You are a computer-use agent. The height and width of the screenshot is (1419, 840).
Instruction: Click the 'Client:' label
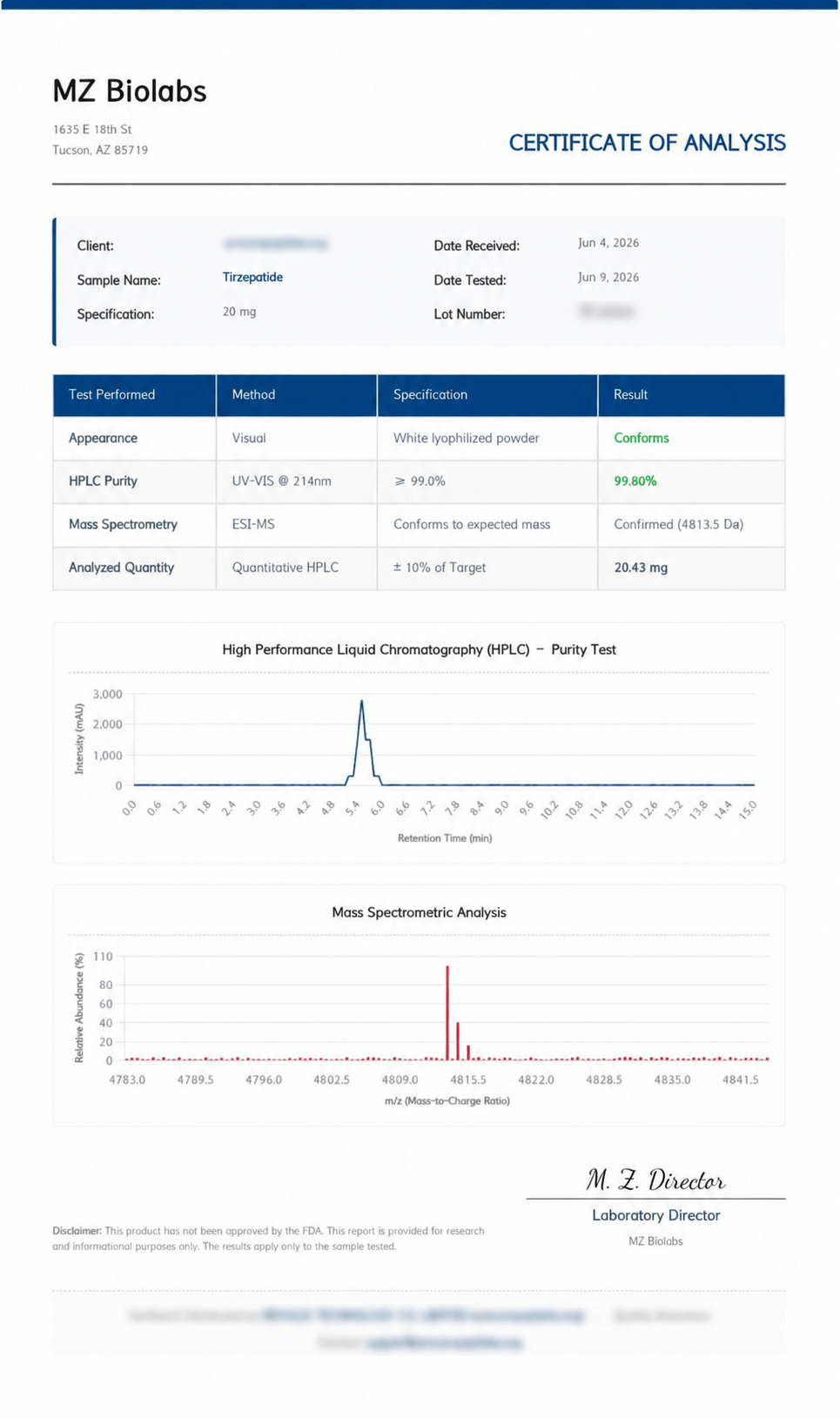[95, 245]
